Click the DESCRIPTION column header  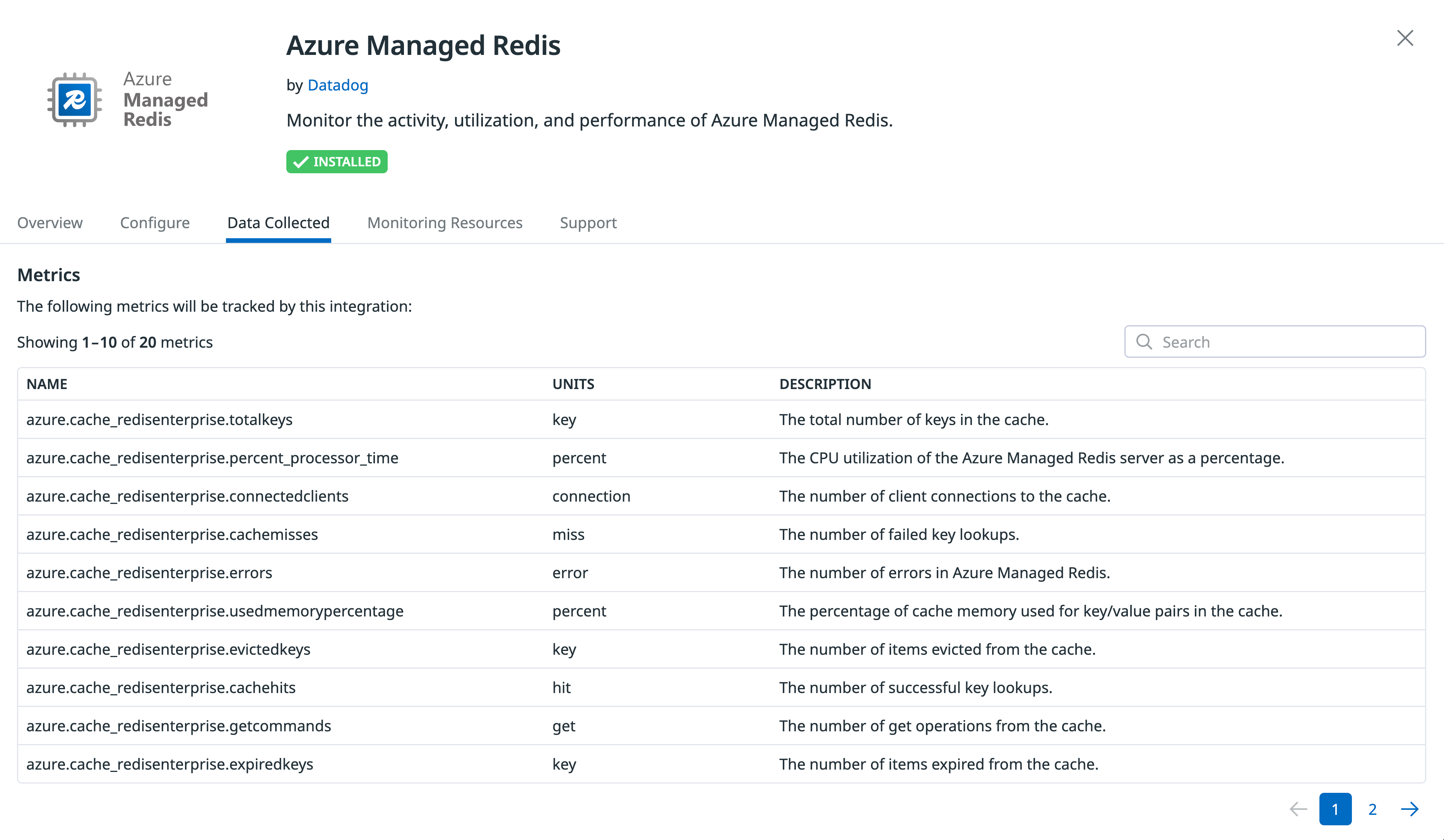click(x=825, y=384)
